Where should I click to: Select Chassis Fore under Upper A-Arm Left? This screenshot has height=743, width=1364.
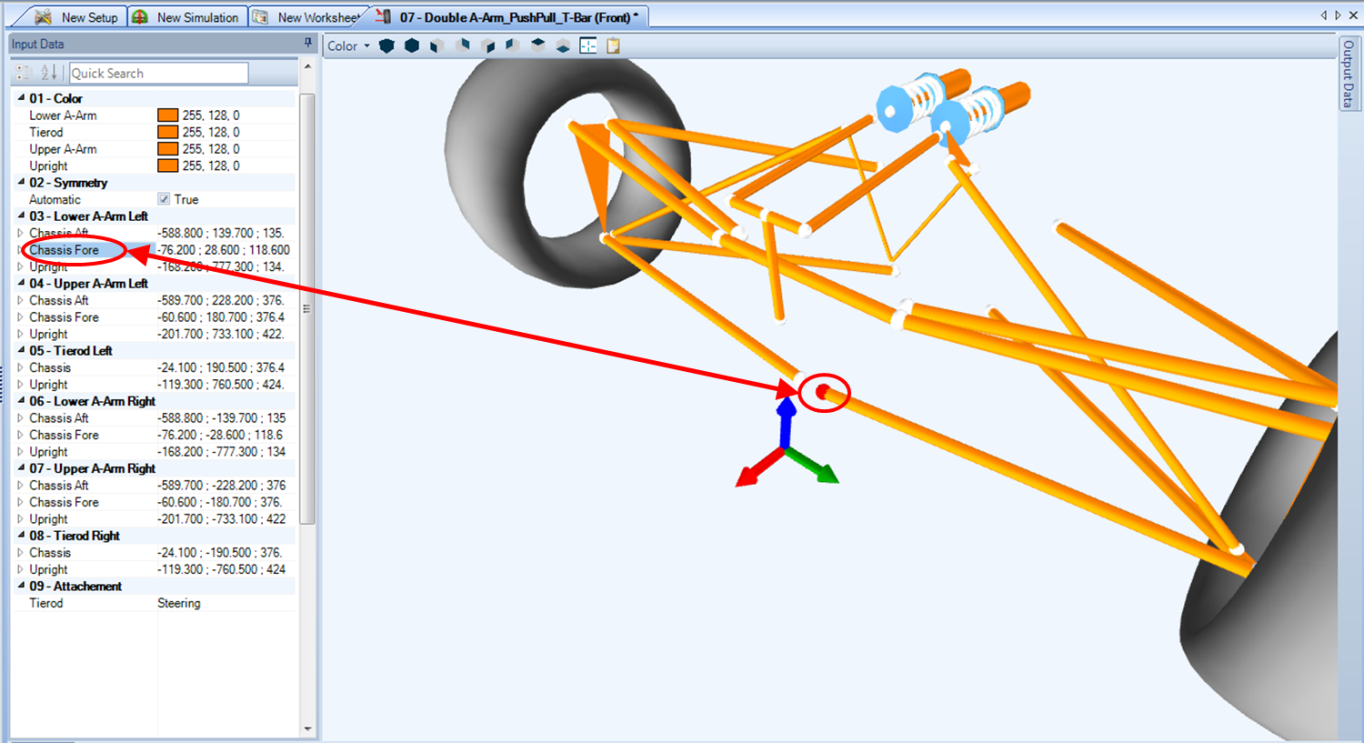coord(155,317)
